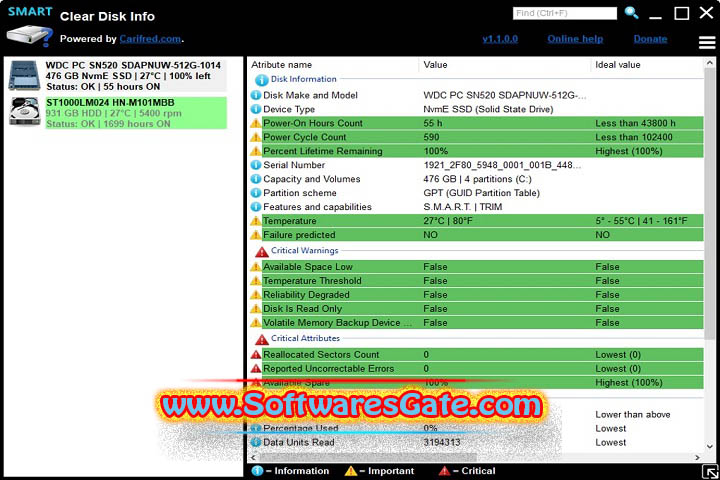Click the horizontal scrollbar left arrow
This screenshot has height=480, width=720.
(253, 457)
